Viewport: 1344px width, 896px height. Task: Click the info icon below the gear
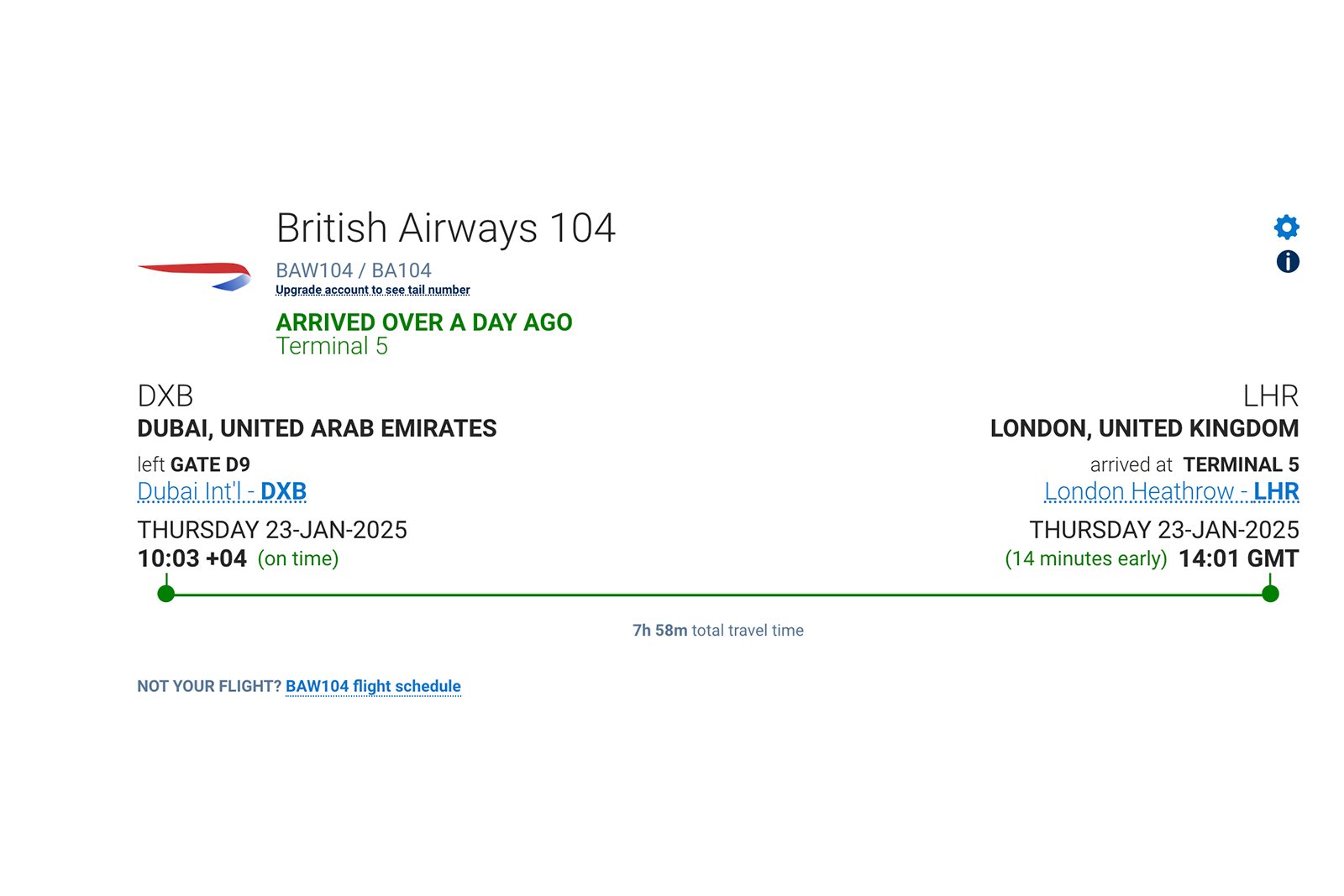point(1287,262)
